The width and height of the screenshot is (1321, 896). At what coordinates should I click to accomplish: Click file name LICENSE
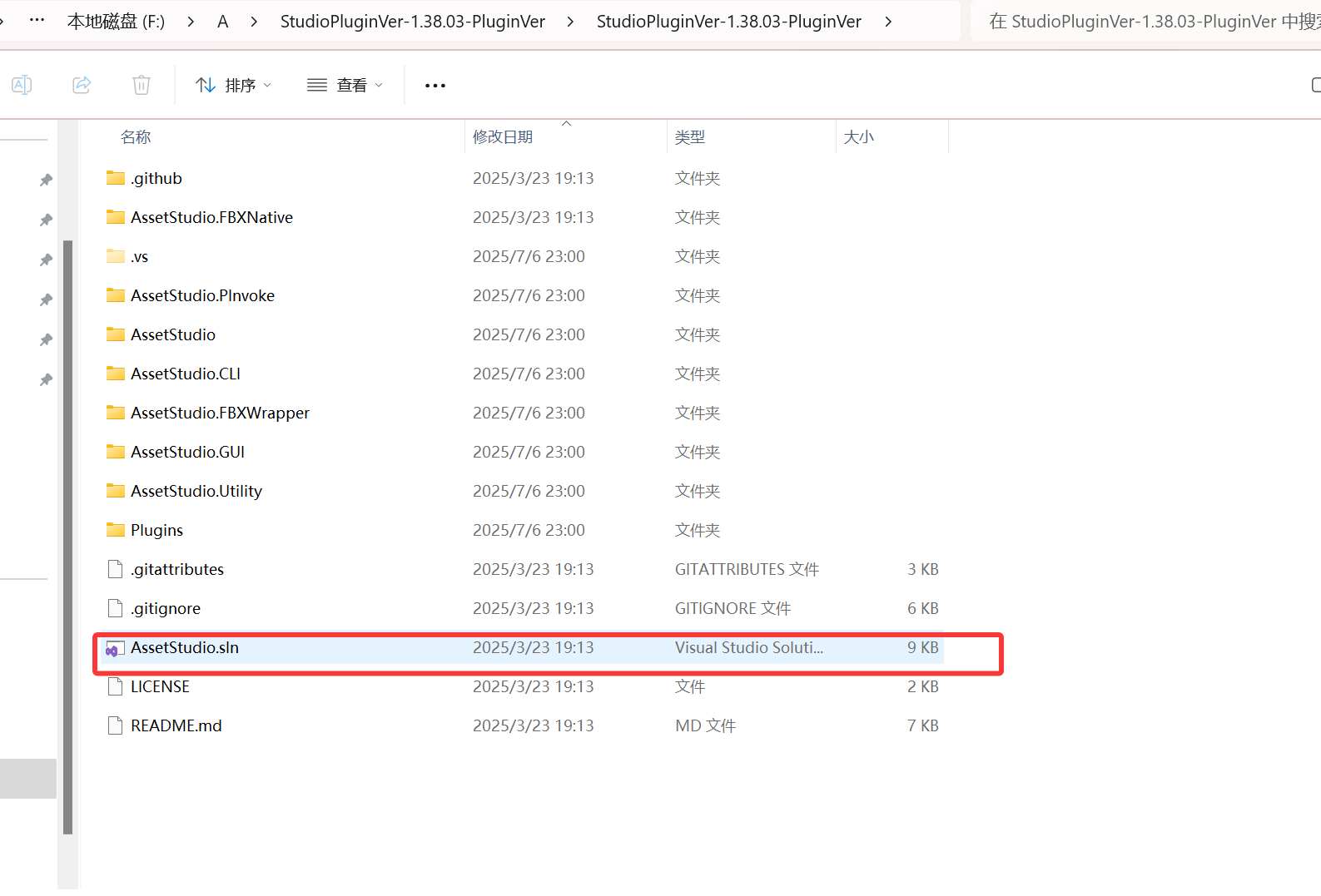click(161, 686)
